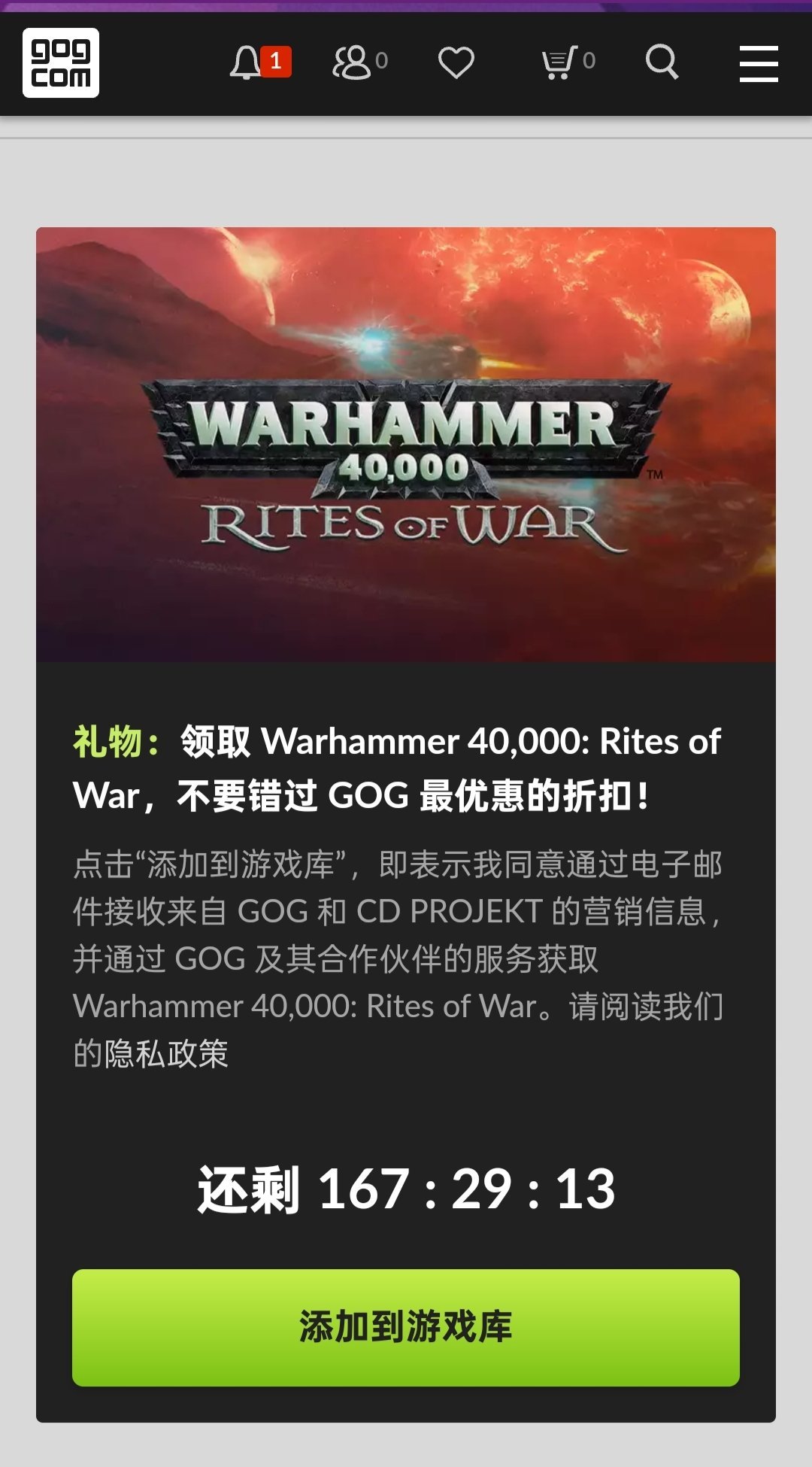Tap the Rites of War subtitle artwork

[x=412, y=526]
